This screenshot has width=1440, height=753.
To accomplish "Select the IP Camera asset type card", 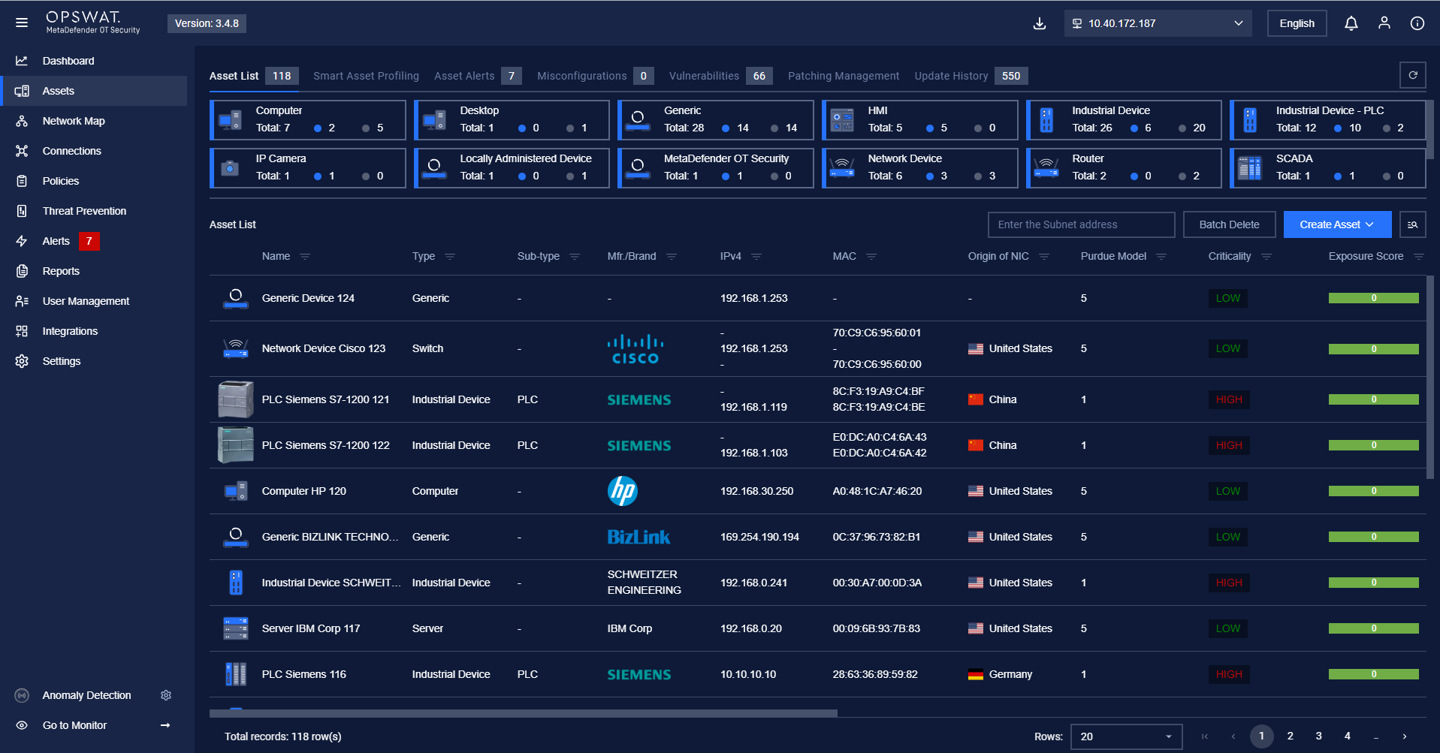I will pyautogui.click(x=309, y=167).
